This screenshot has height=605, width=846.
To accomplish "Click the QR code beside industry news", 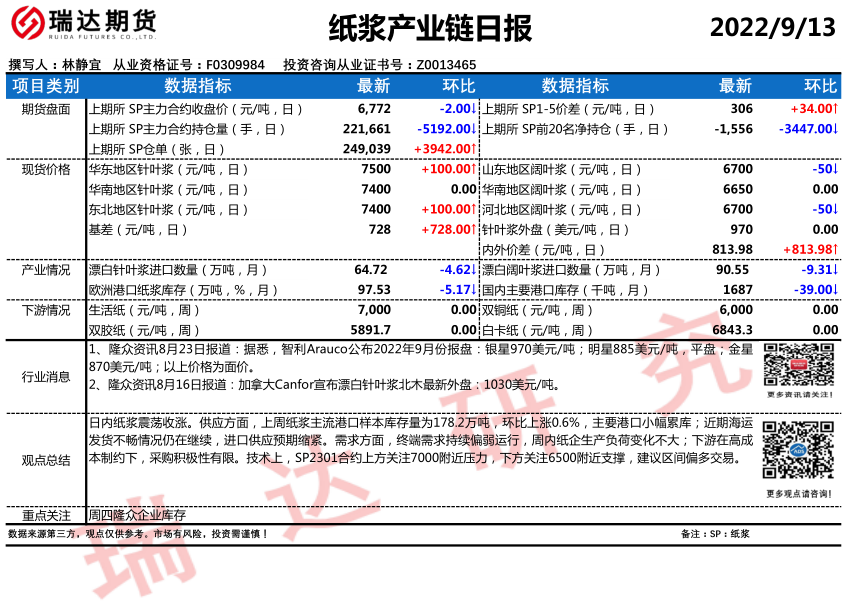I will [x=799, y=364].
